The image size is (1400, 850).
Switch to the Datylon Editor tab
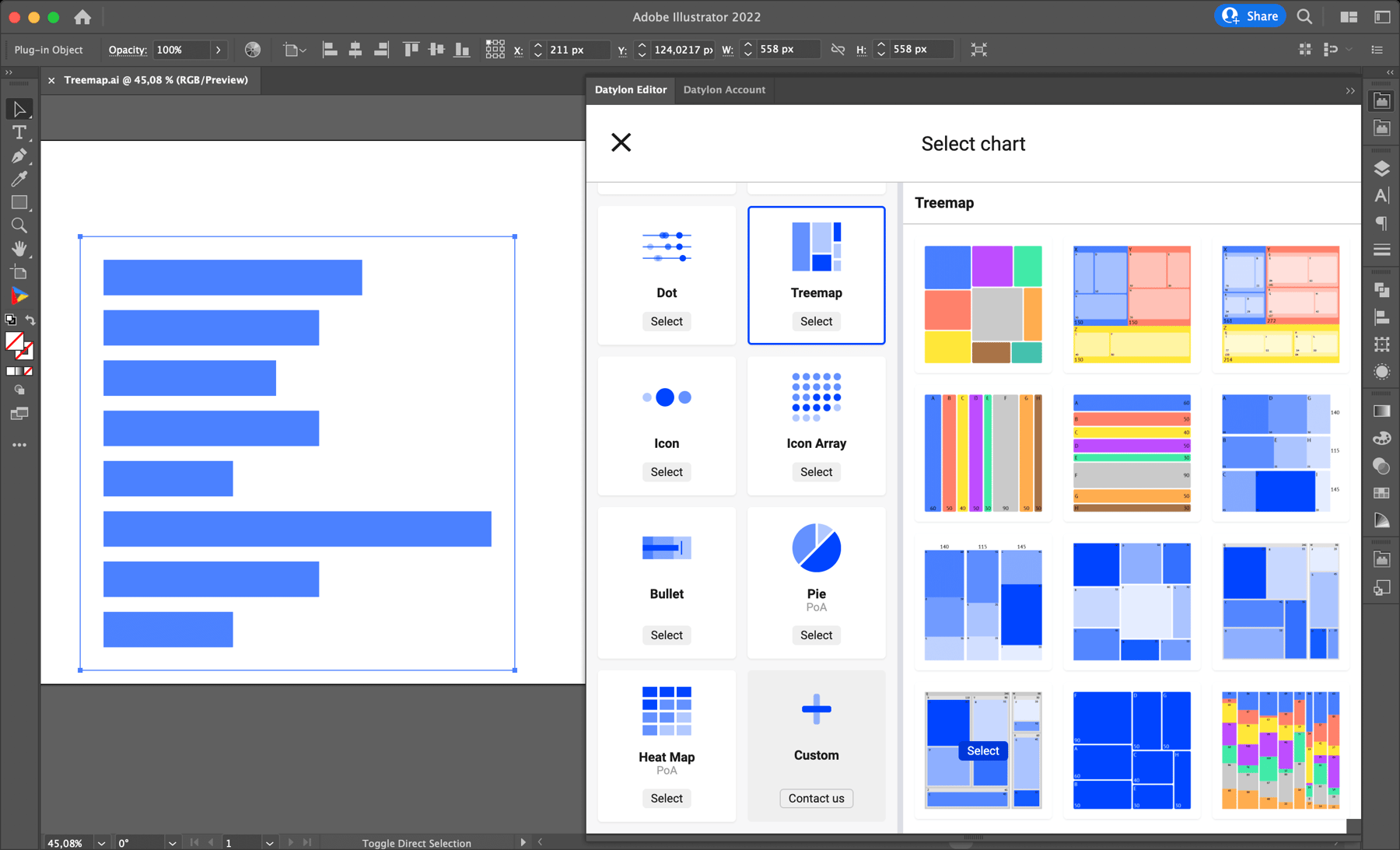[631, 89]
